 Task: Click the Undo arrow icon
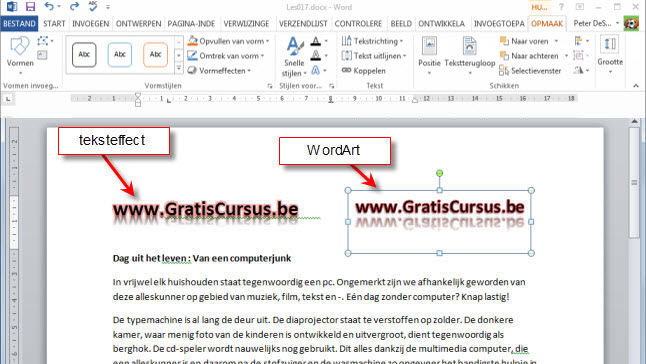[49, 7]
